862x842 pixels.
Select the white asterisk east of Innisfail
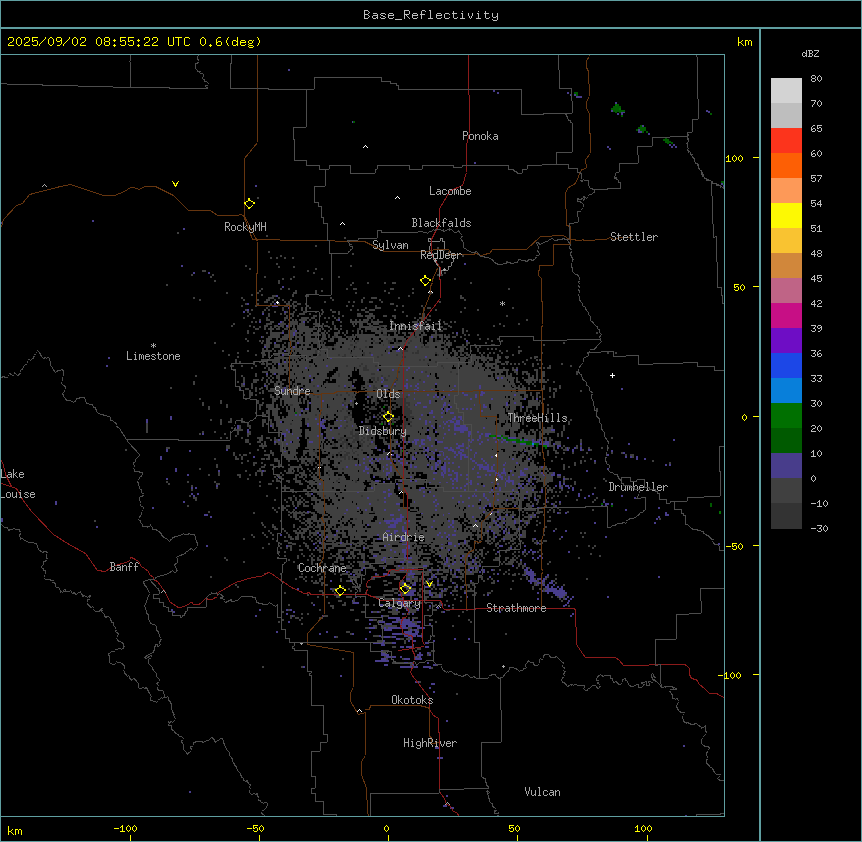pyautogui.click(x=502, y=303)
